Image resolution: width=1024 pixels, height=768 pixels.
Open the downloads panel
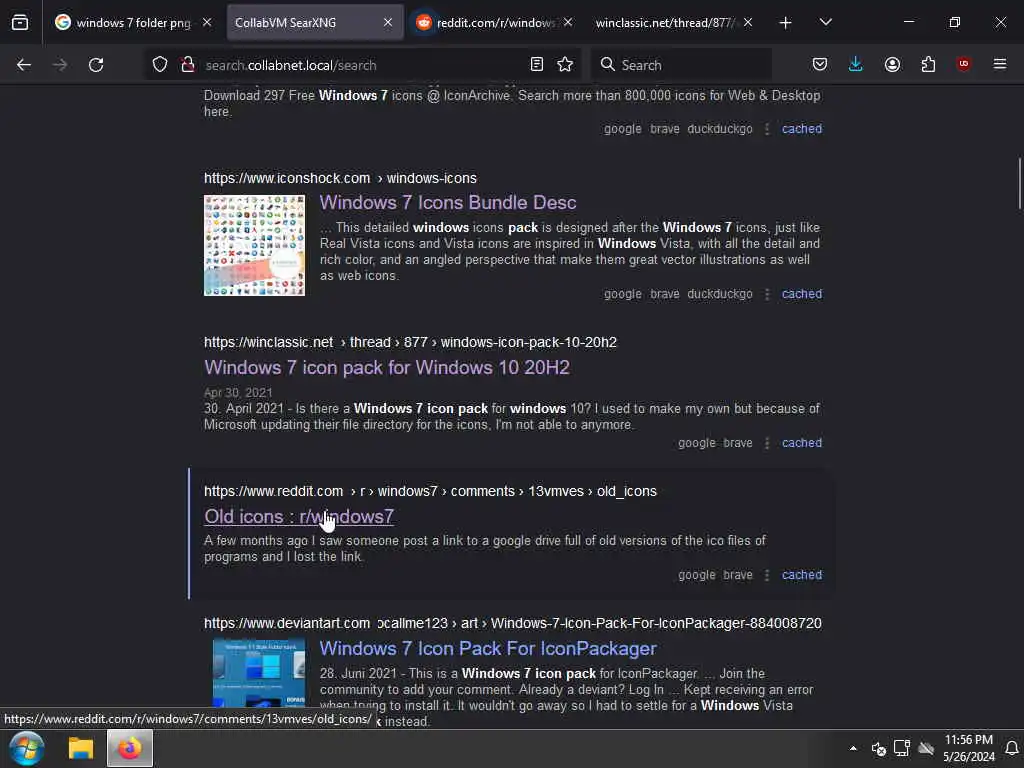point(856,65)
